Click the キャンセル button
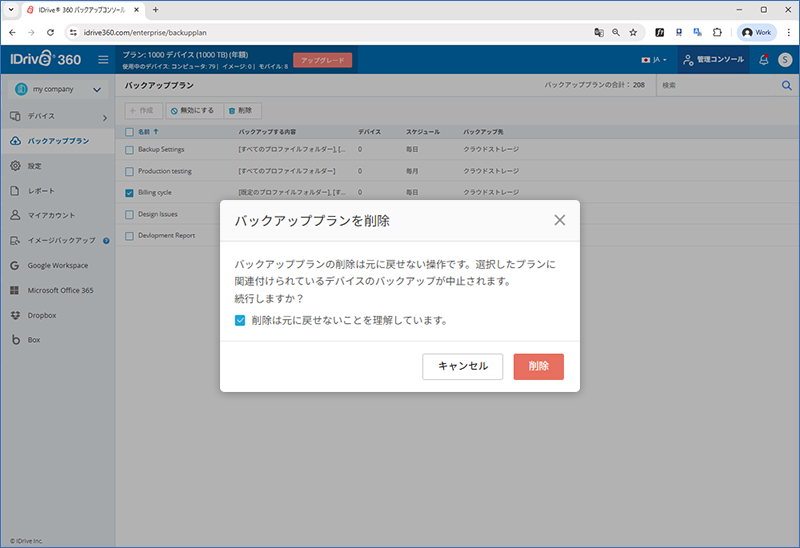Viewport: 800px width, 548px height. point(462,366)
